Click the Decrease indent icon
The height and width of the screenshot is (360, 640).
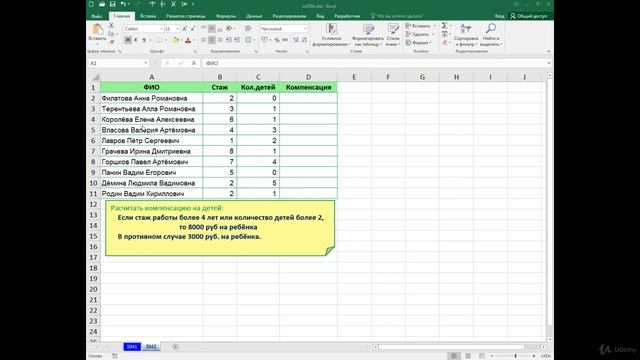click(x=229, y=40)
